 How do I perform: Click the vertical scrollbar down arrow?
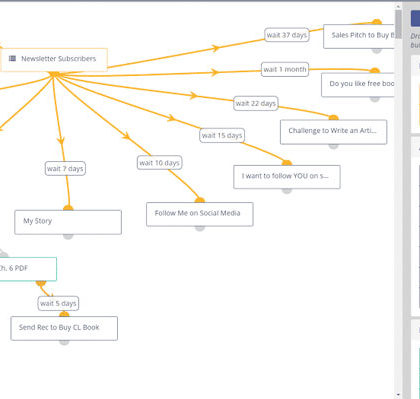point(398,395)
